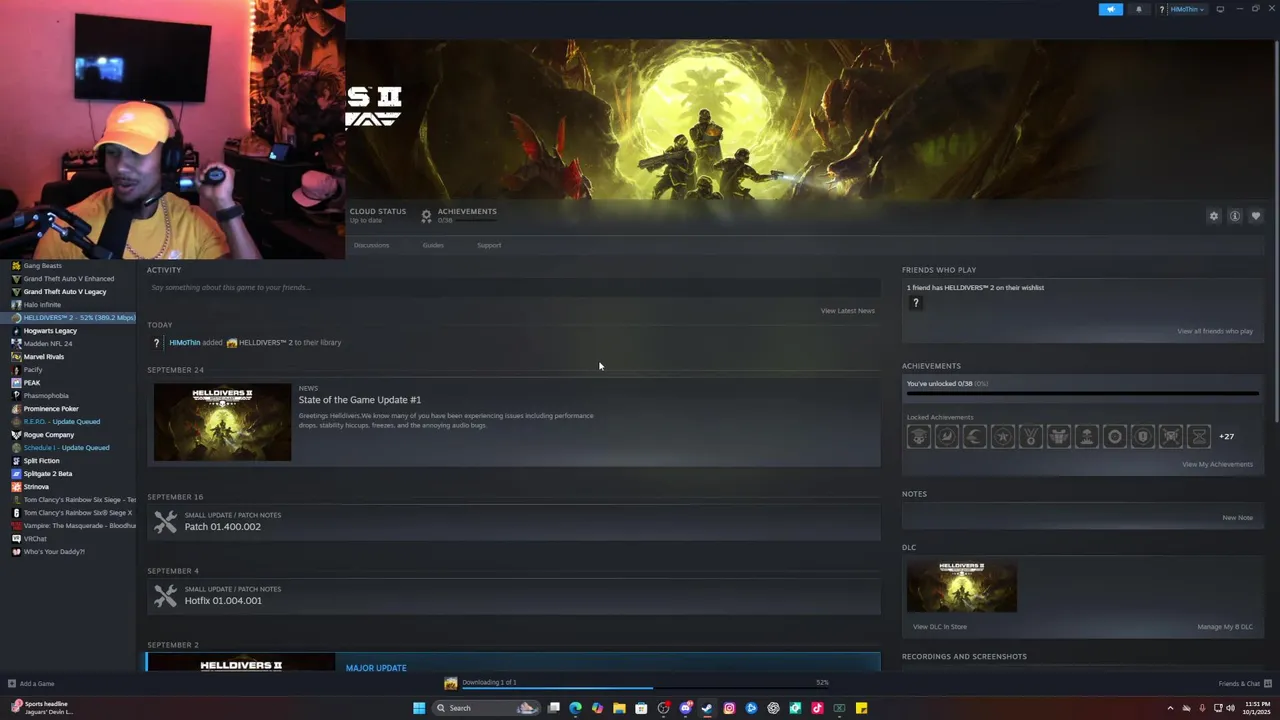
Task: Open Microsoft Edge from the taskbar
Action: click(575, 708)
